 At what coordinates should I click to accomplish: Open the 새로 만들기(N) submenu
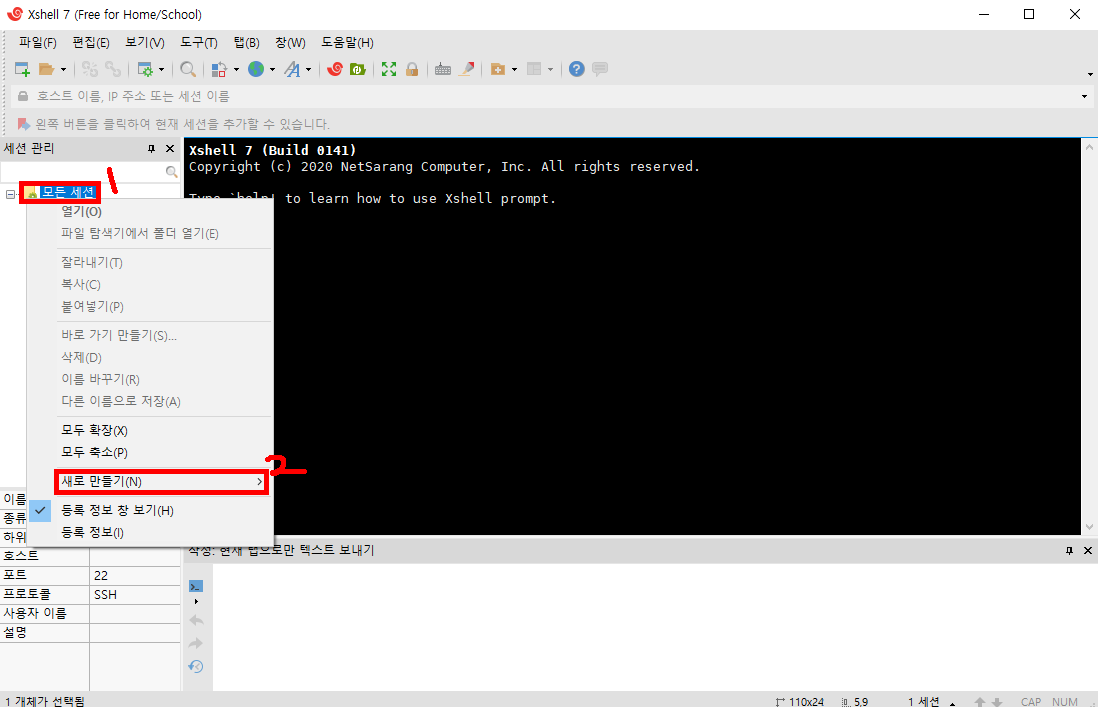(x=161, y=482)
